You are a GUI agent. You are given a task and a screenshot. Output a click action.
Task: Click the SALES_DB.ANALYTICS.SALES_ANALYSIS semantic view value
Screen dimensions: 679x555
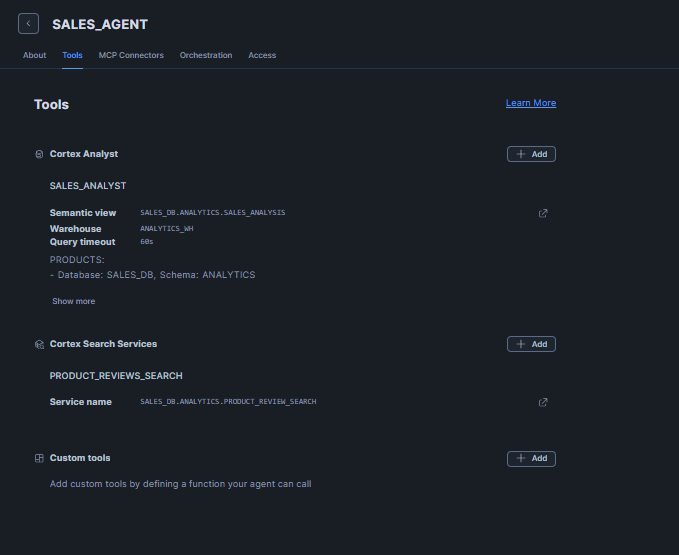point(212,213)
